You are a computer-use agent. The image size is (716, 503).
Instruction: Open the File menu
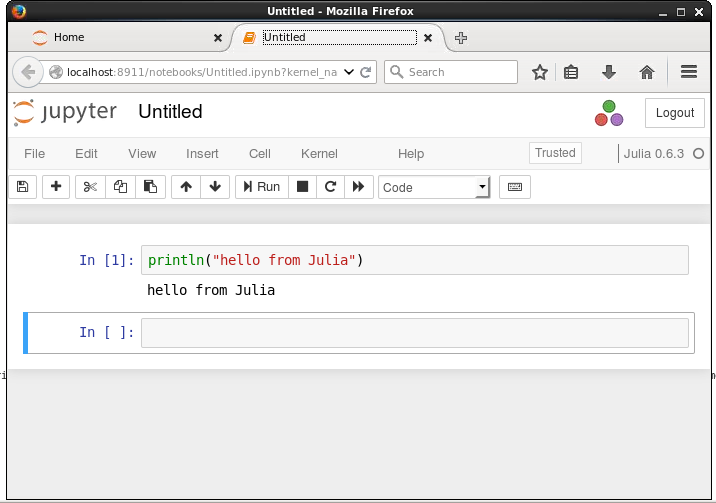pyautogui.click(x=34, y=154)
